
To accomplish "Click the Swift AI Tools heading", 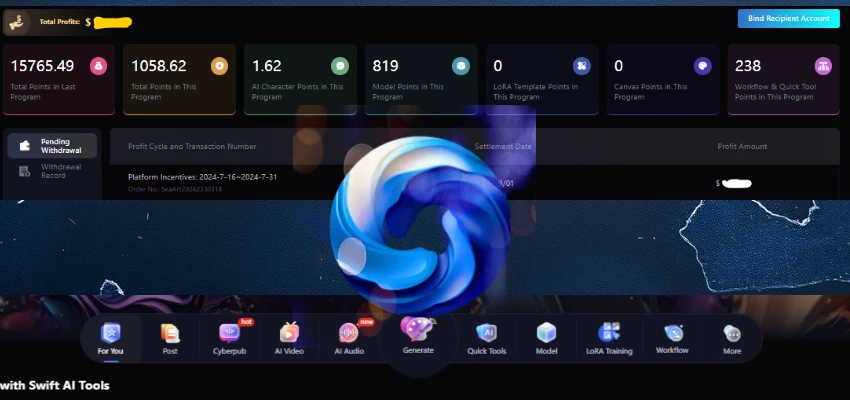I will (x=55, y=385).
